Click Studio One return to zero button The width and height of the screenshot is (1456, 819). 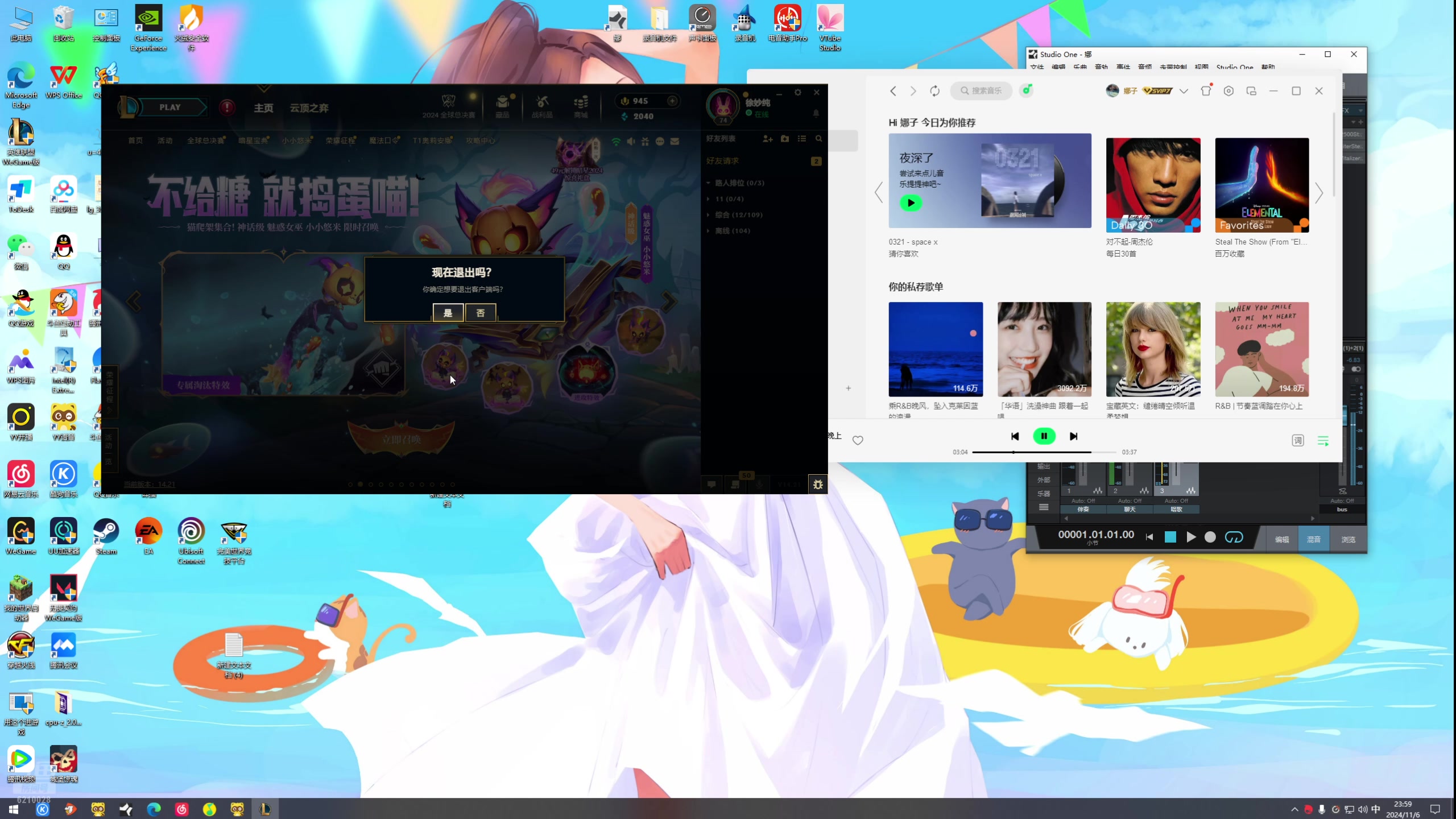click(1149, 537)
